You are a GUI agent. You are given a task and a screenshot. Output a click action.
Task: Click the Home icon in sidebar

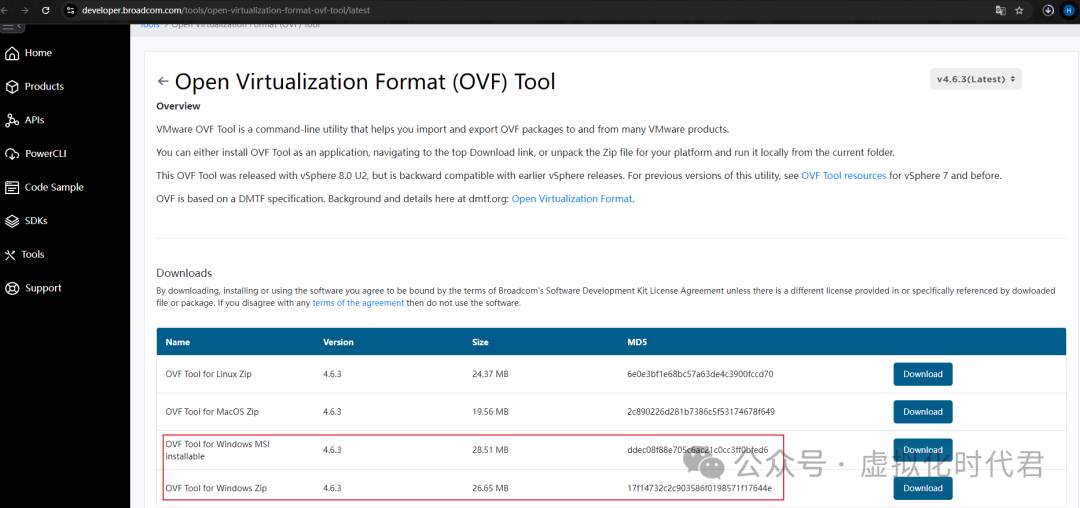[x=13, y=53]
